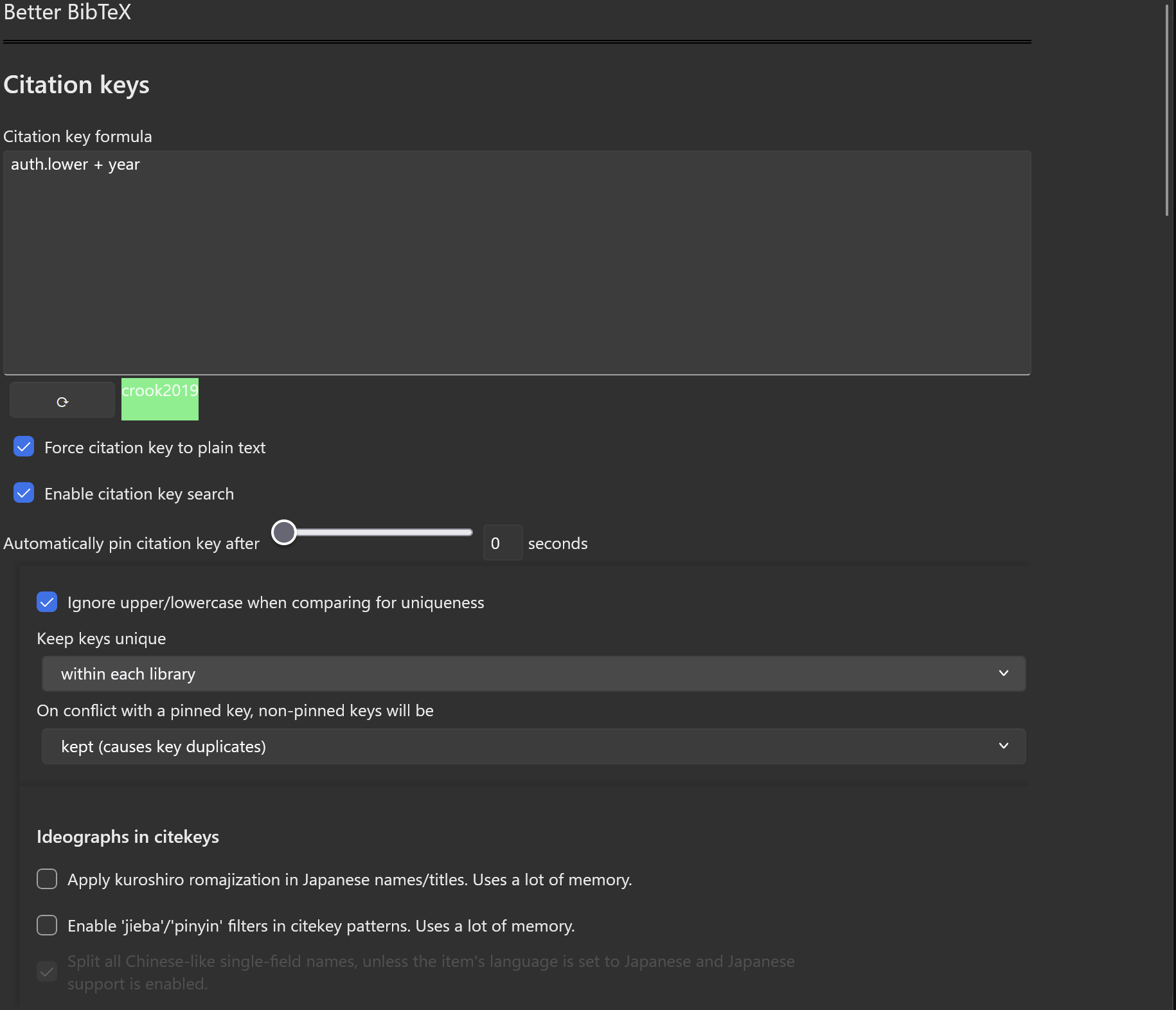Focus the seconds number field showing 0
The width and height of the screenshot is (1176, 1010).
(502, 543)
